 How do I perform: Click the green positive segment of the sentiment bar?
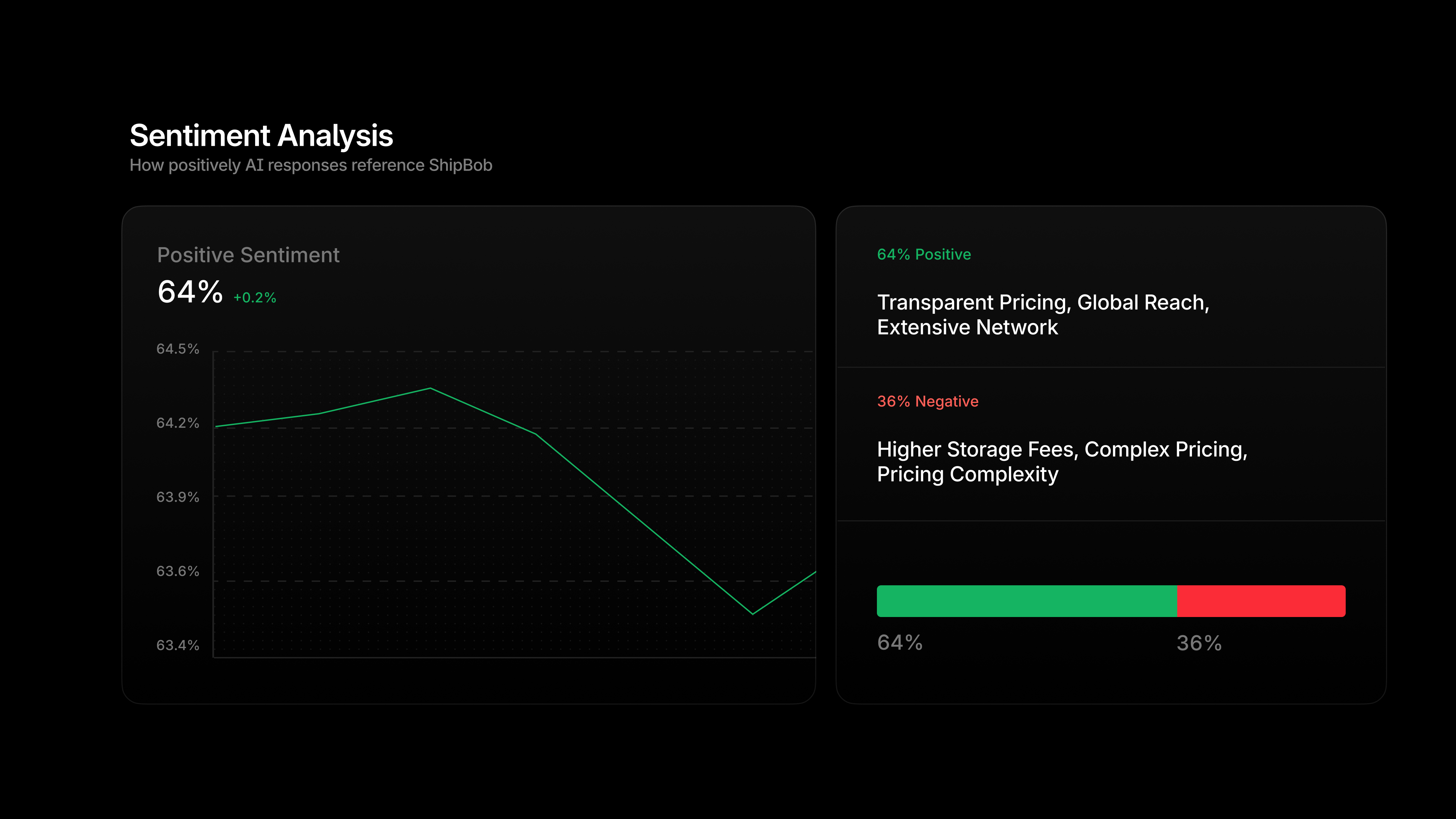(x=1027, y=601)
